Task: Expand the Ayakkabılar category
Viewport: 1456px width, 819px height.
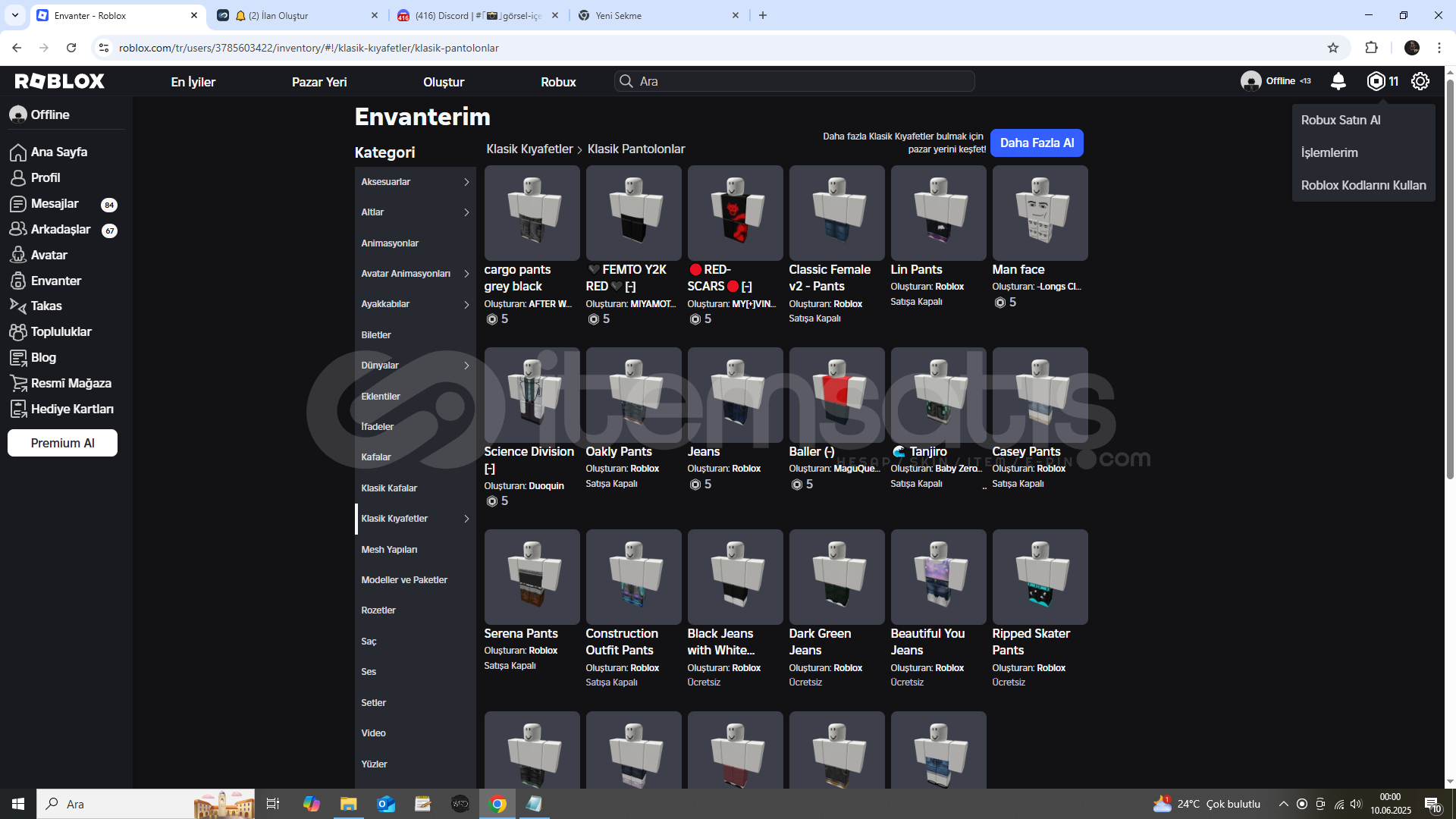Action: 416,304
